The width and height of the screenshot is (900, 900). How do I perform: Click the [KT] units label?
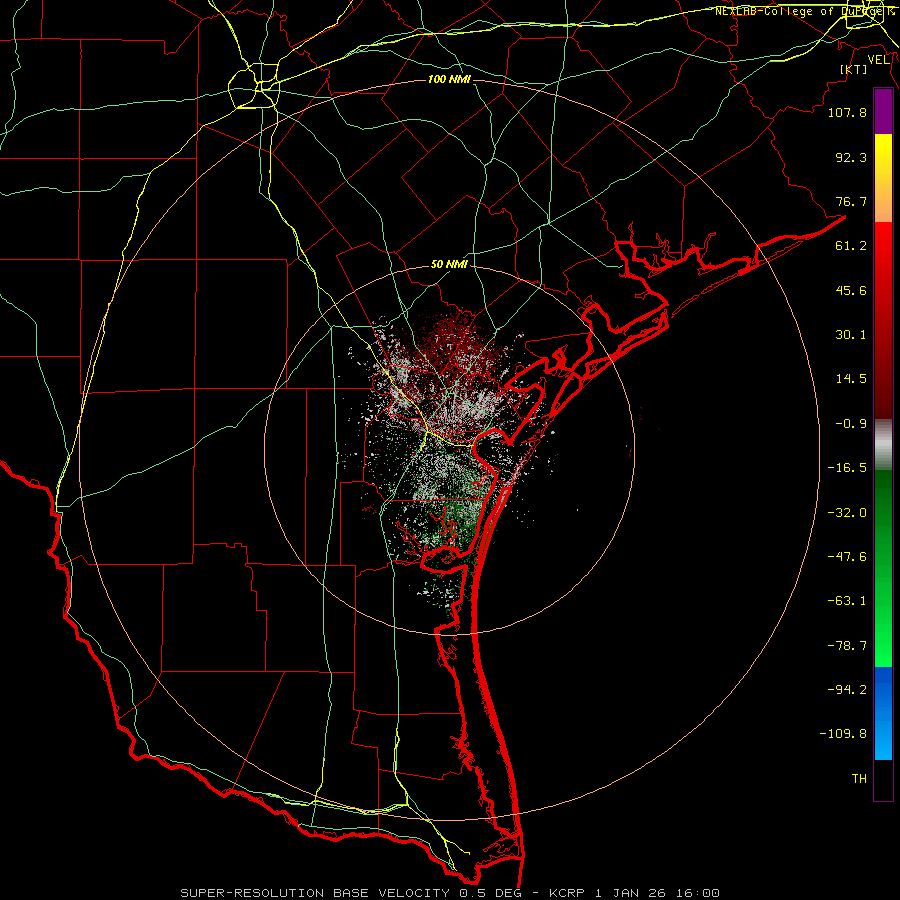(854, 69)
